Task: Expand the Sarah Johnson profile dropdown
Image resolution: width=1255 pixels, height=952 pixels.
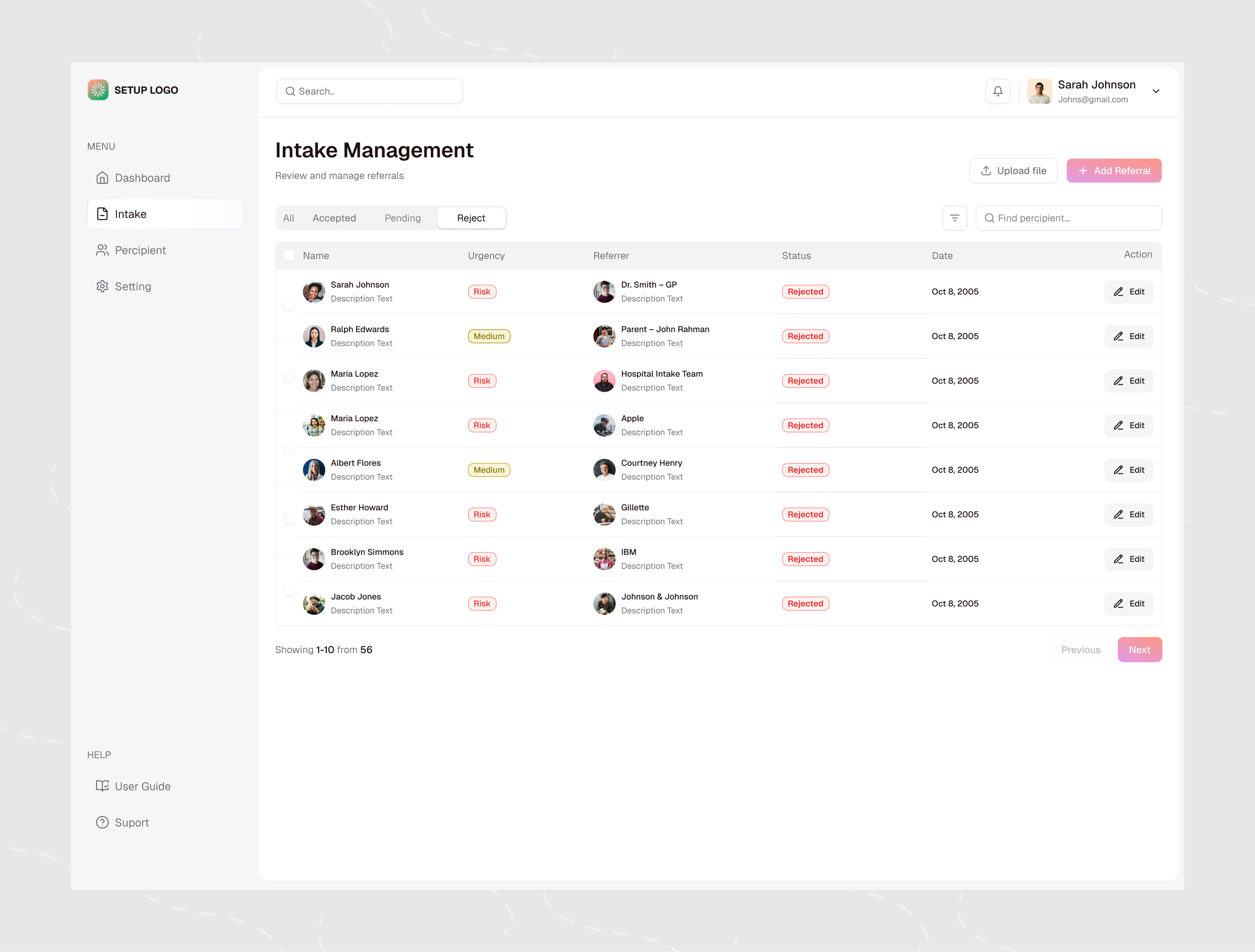Action: (1156, 91)
